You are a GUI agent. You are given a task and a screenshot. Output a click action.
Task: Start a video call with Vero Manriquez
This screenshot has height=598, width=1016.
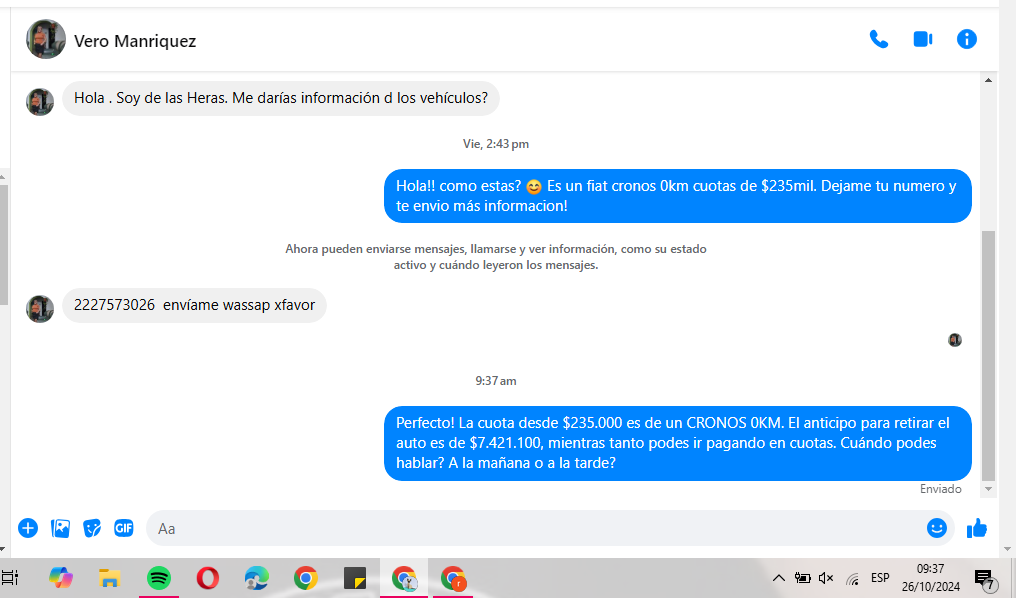[x=923, y=40]
